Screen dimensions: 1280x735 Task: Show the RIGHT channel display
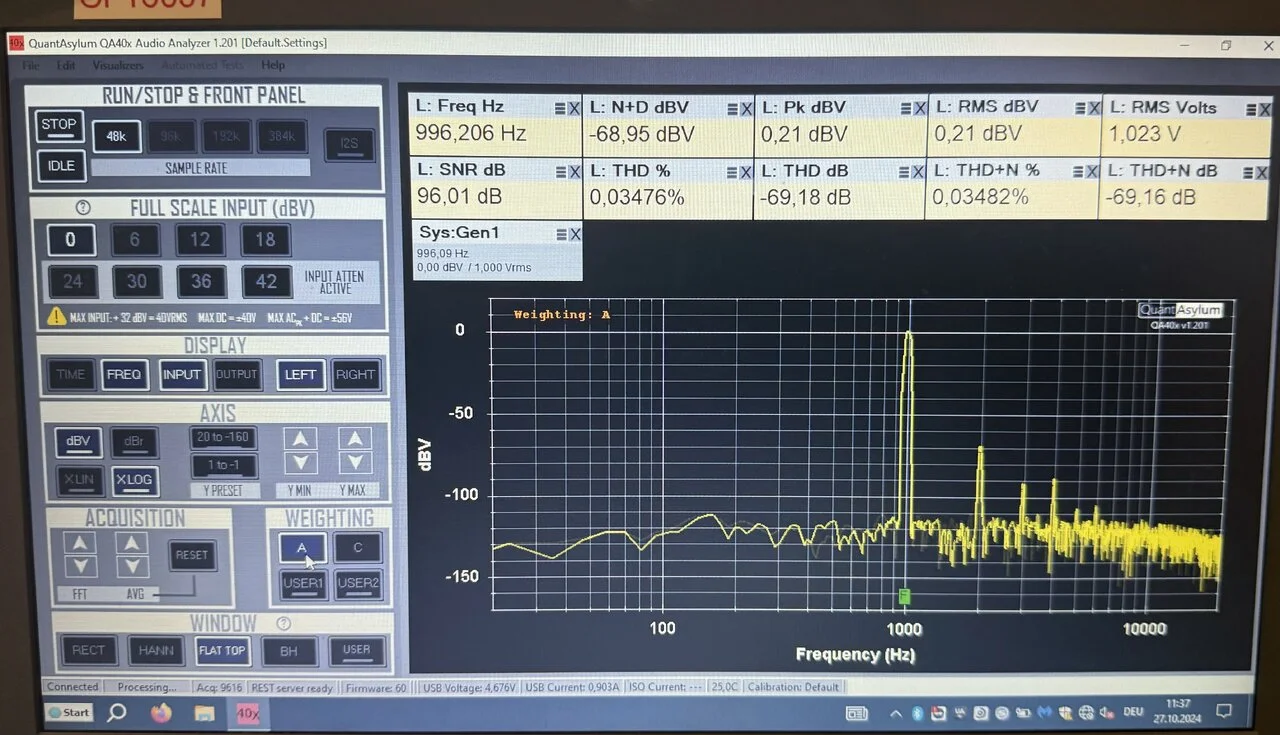click(x=355, y=375)
